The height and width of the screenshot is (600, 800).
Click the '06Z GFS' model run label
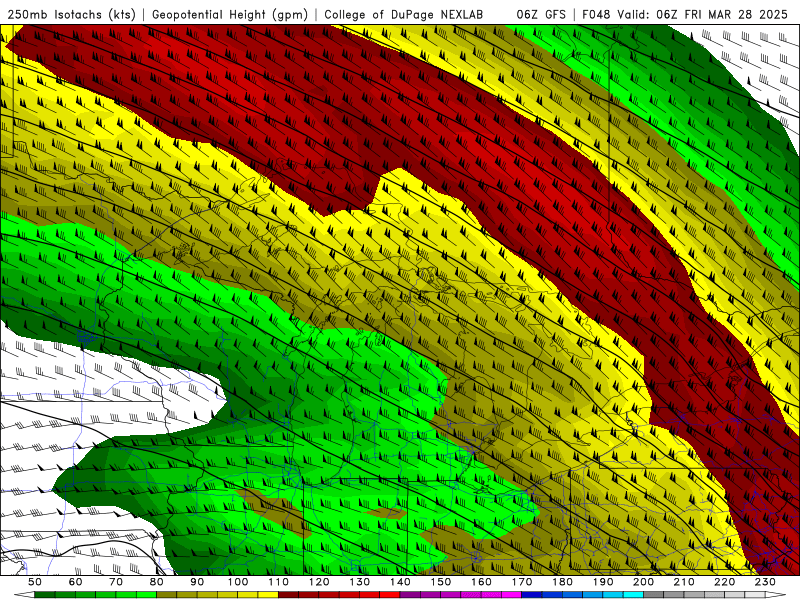click(x=541, y=15)
